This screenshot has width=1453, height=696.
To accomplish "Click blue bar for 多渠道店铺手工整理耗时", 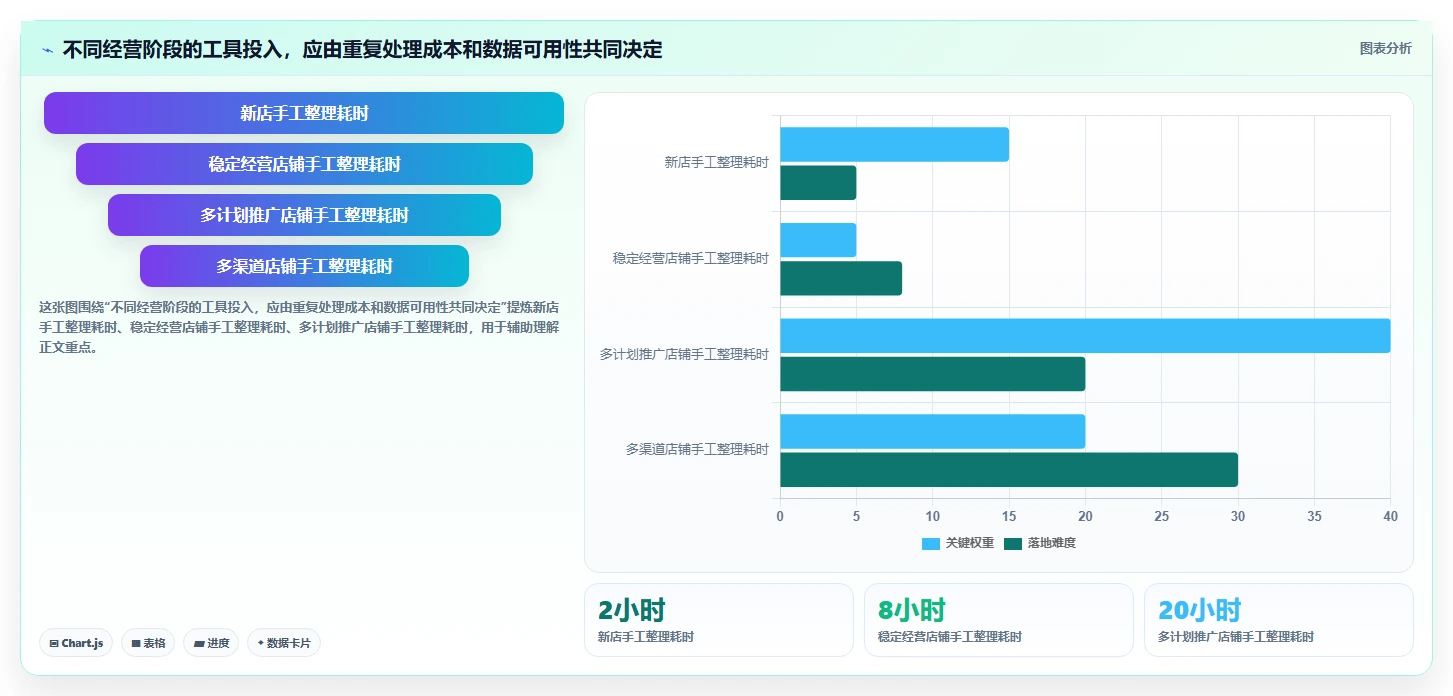I will [x=932, y=431].
